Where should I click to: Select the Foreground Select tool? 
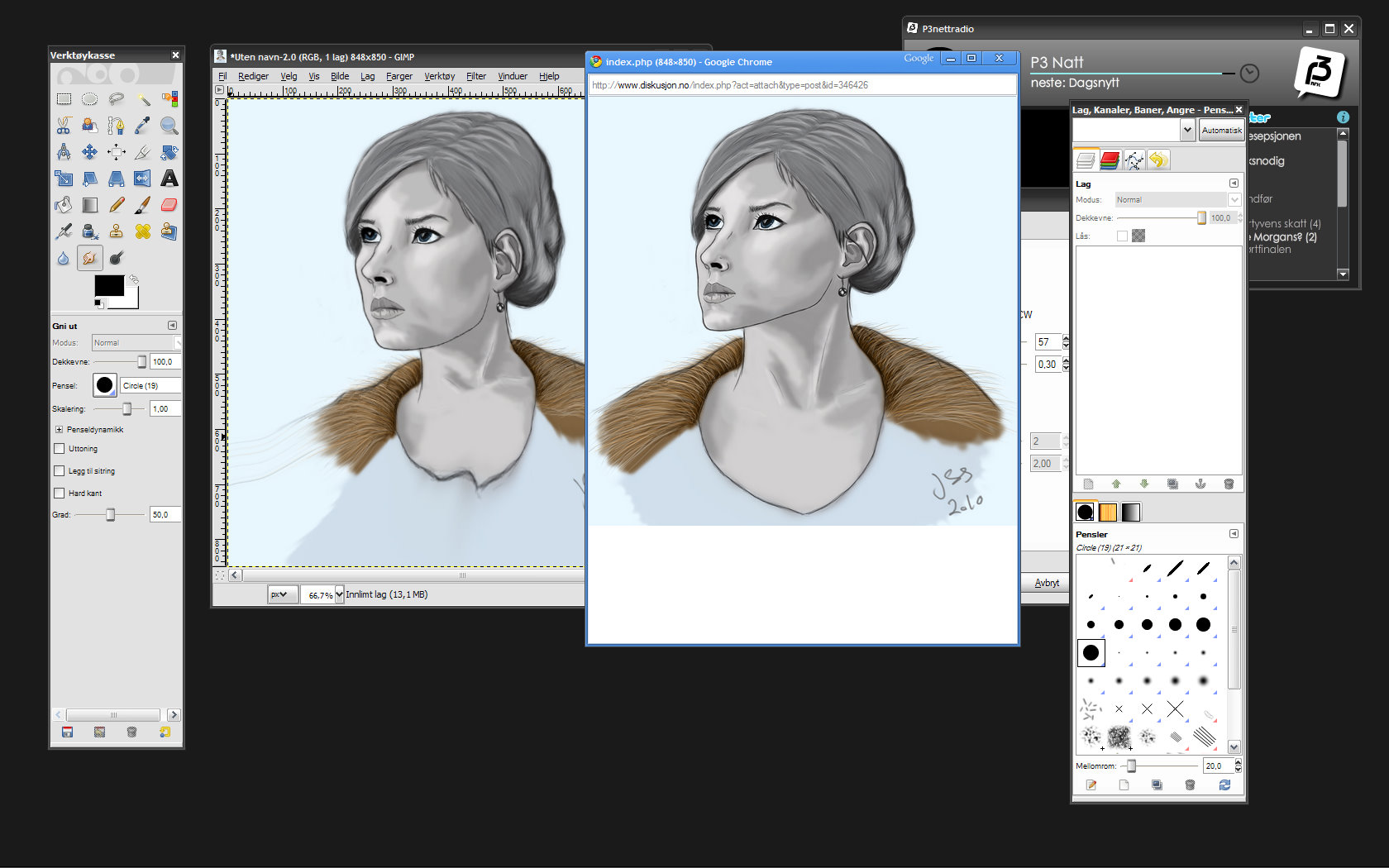(x=89, y=126)
